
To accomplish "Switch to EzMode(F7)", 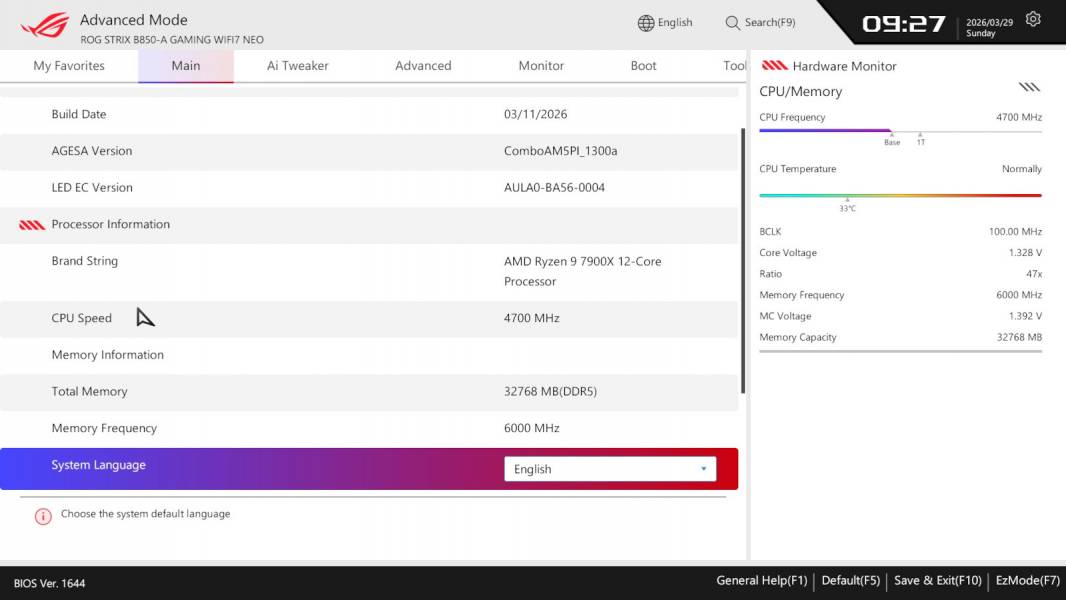I will 1028,580.
